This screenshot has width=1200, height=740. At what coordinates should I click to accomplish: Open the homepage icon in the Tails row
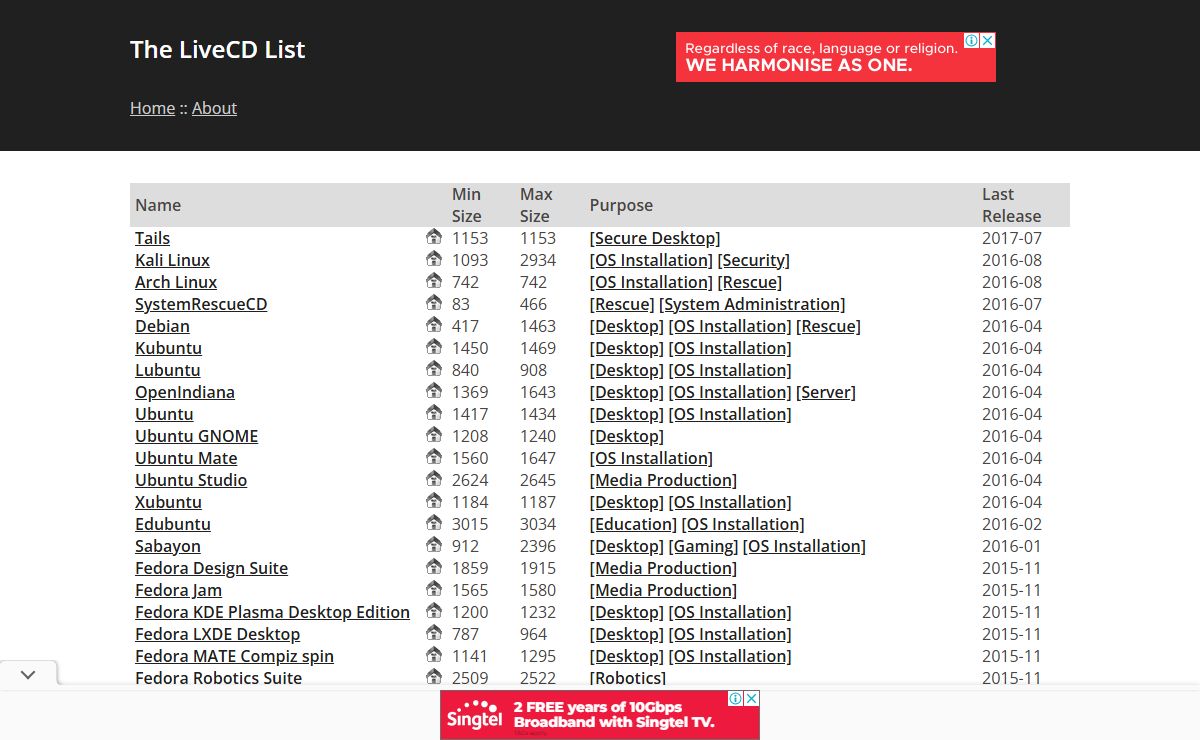[x=434, y=237]
